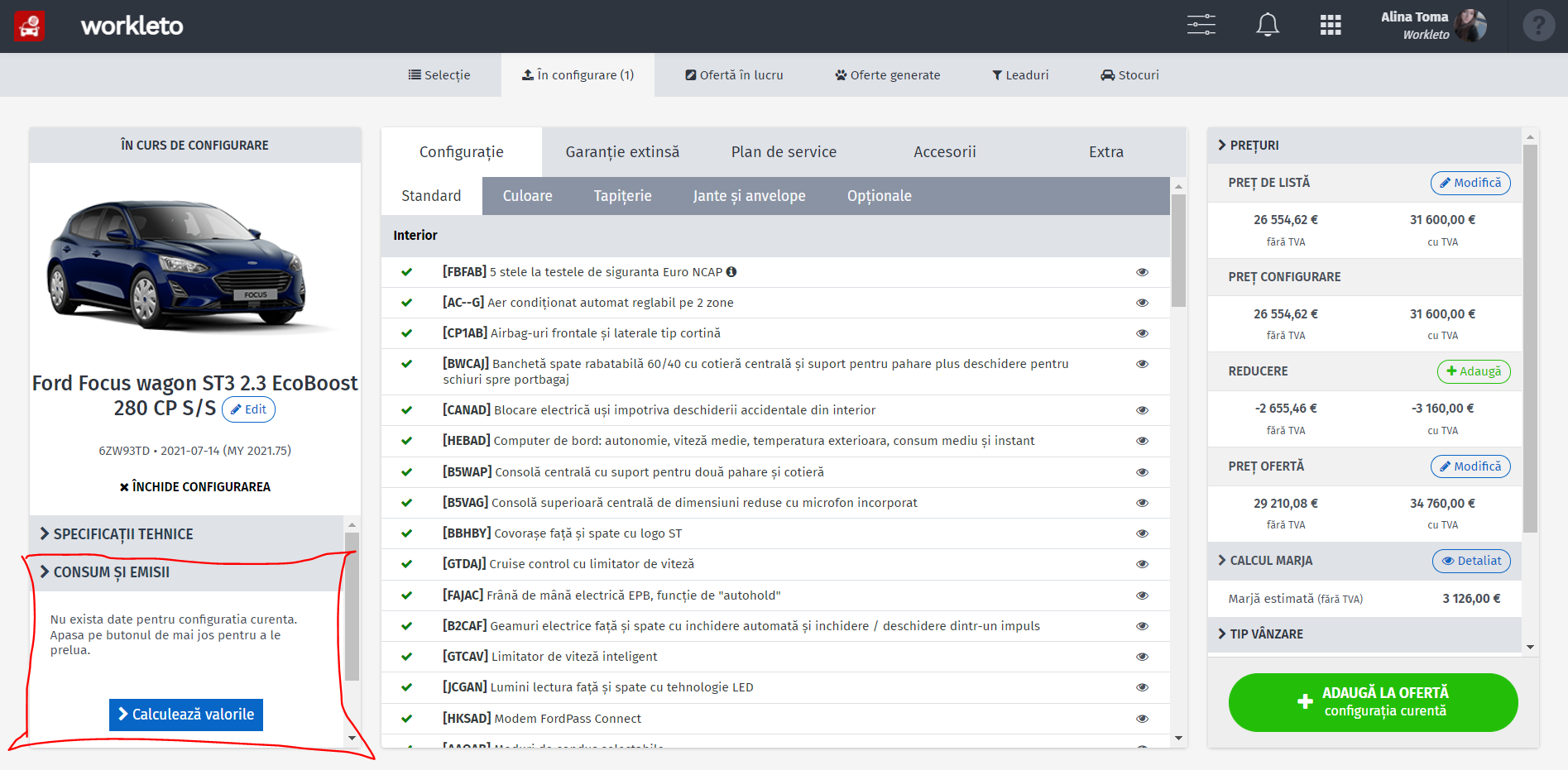Select the Tapițerie sub-tab
The image size is (1568, 770).
pos(622,196)
